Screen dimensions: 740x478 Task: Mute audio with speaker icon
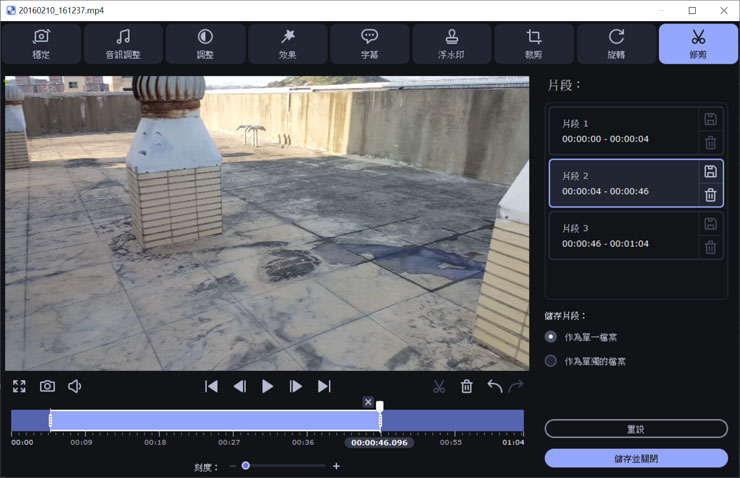pos(75,386)
